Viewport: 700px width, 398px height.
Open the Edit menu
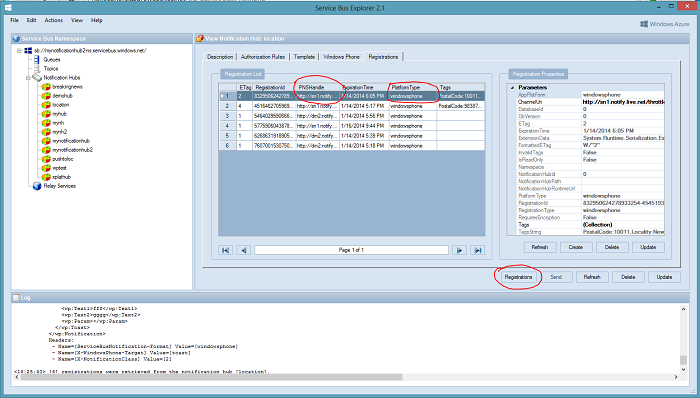(x=31, y=20)
